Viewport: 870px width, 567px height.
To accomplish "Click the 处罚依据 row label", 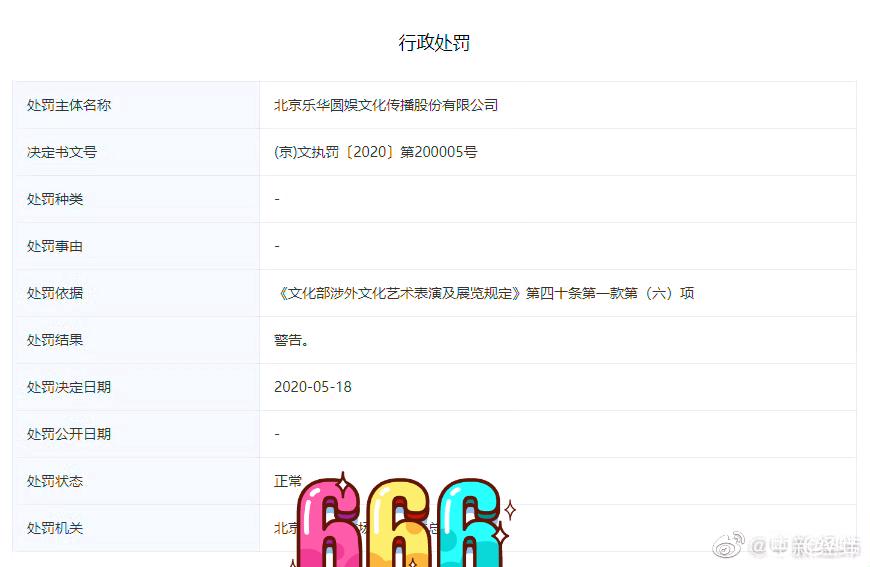I will [x=55, y=293].
